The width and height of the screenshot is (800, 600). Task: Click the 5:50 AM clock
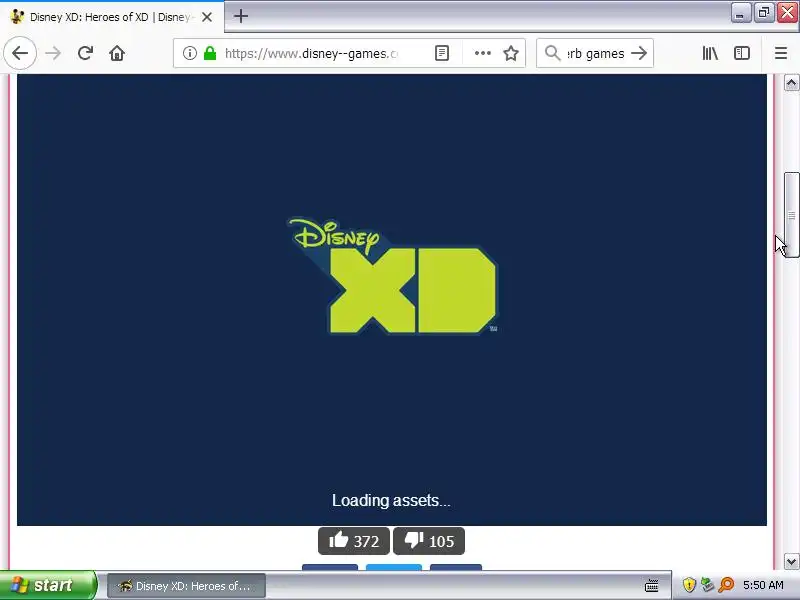[x=763, y=585]
